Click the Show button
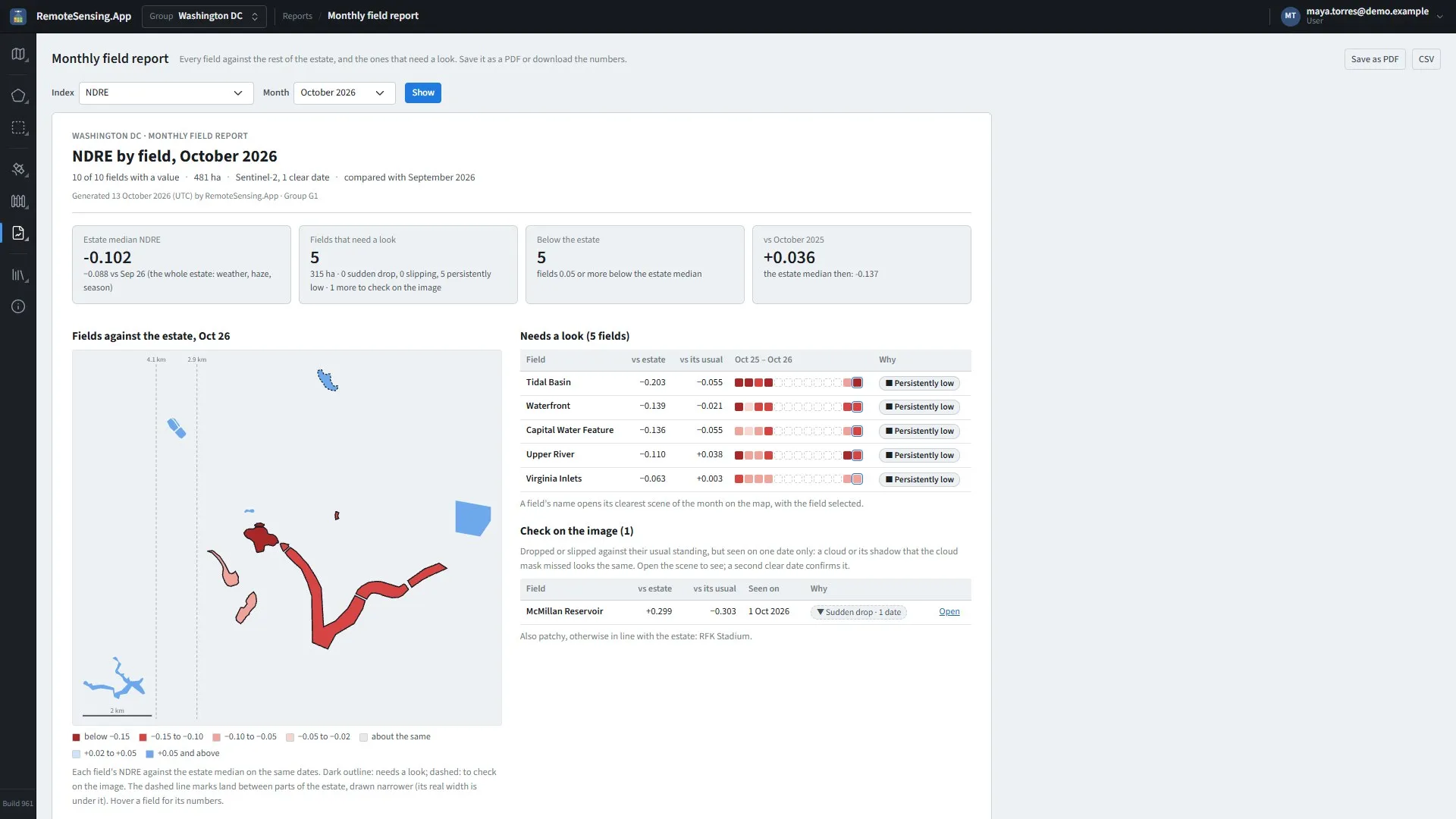1456x819 pixels. pyautogui.click(x=423, y=93)
